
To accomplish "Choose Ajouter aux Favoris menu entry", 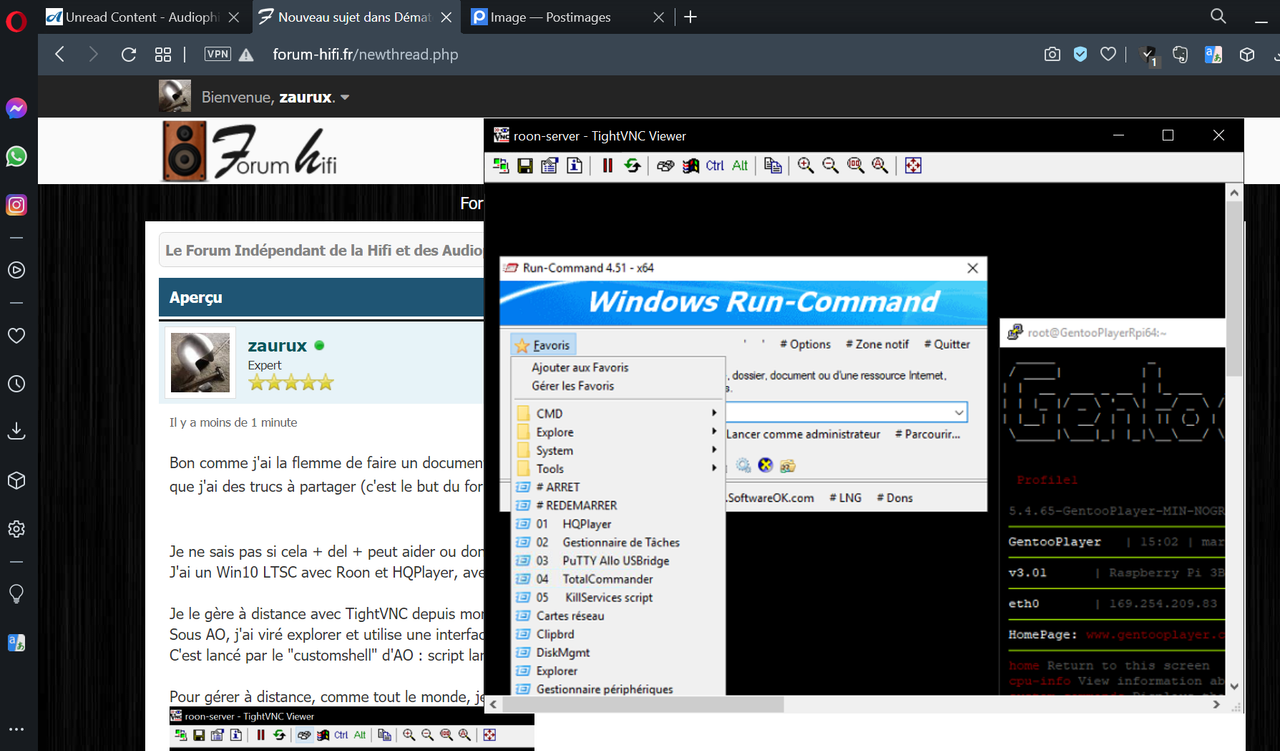I will [x=580, y=367].
